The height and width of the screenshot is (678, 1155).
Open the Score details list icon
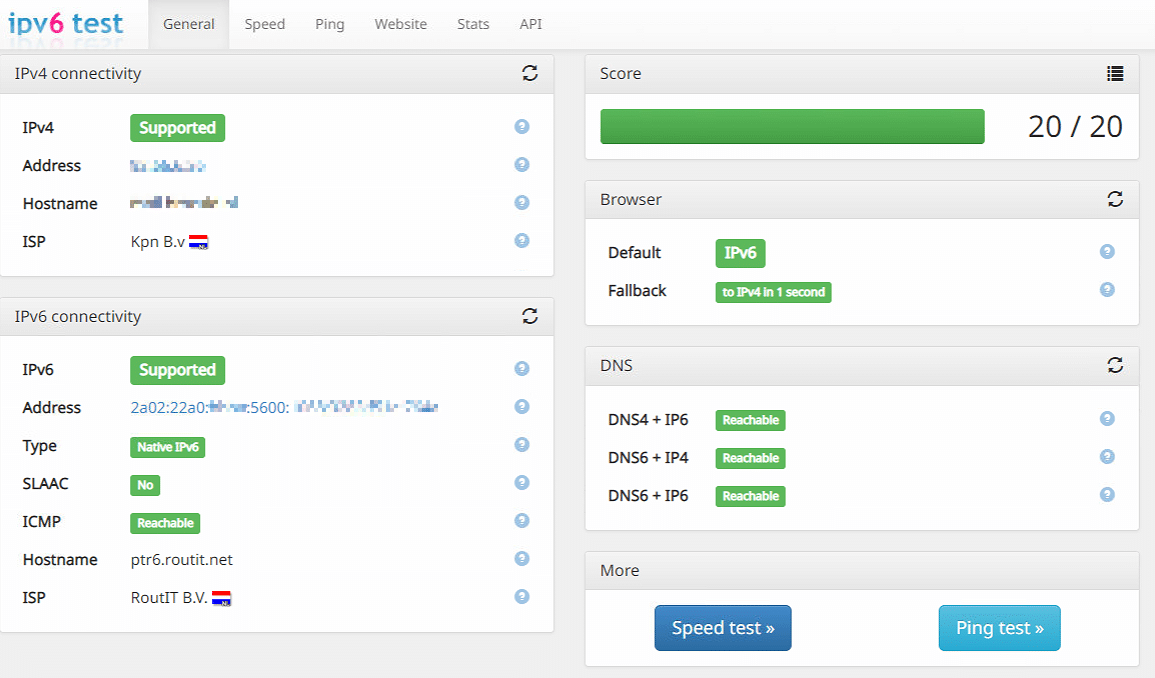pyautogui.click(x=1115, y=73)
